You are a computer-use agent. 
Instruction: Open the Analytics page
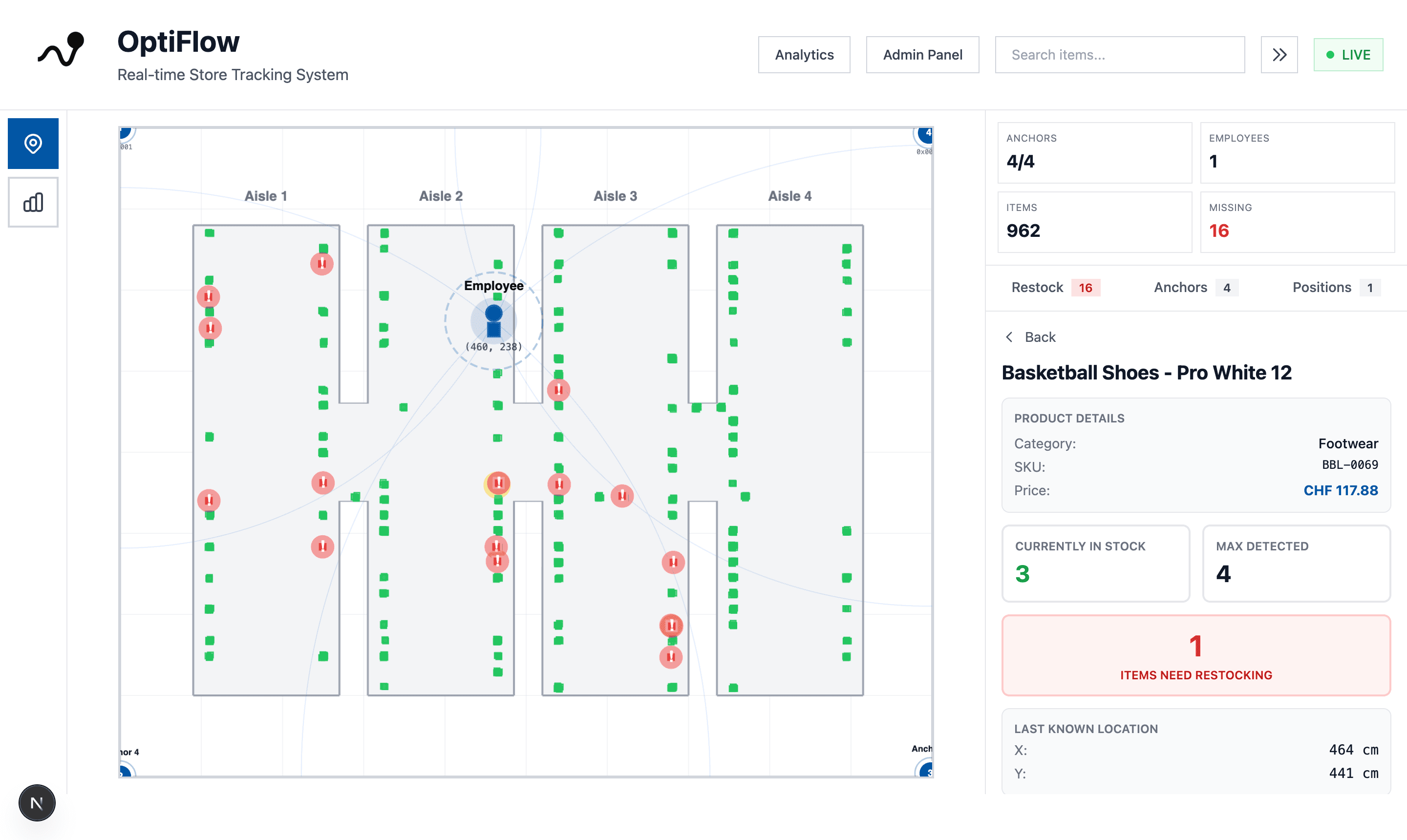[x=804, y=54]
